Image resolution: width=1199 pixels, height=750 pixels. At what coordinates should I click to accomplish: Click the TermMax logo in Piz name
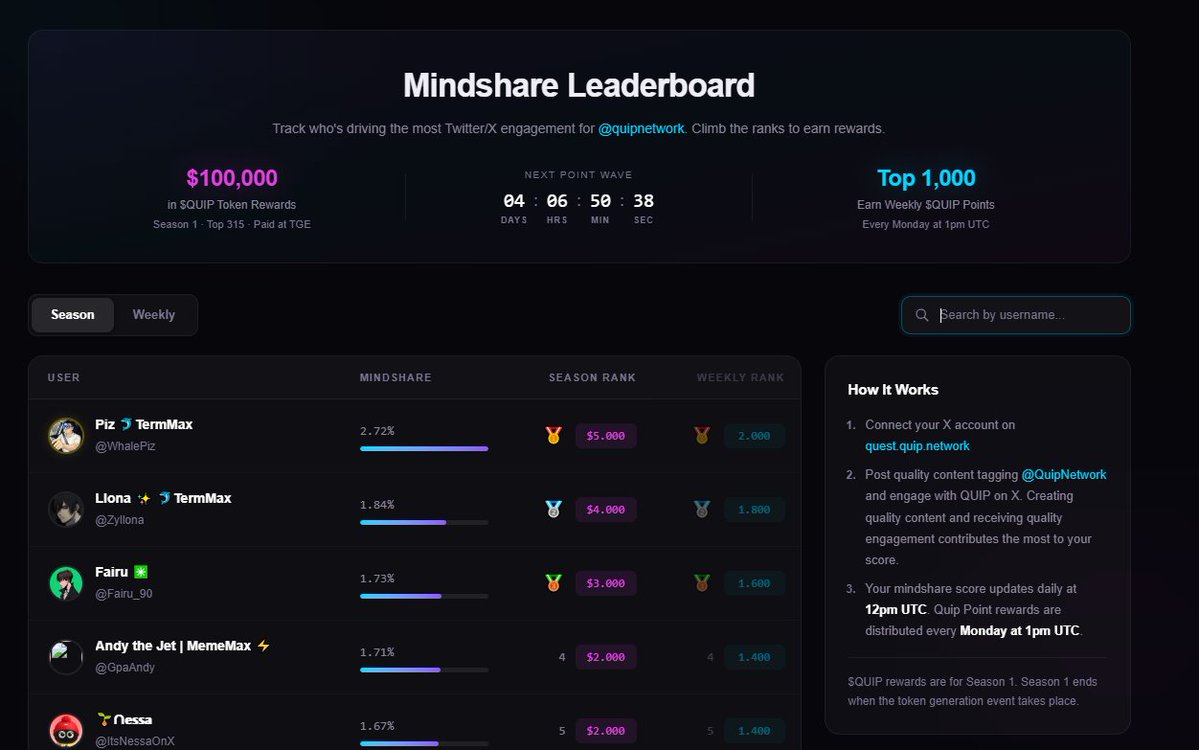point(125,424)
